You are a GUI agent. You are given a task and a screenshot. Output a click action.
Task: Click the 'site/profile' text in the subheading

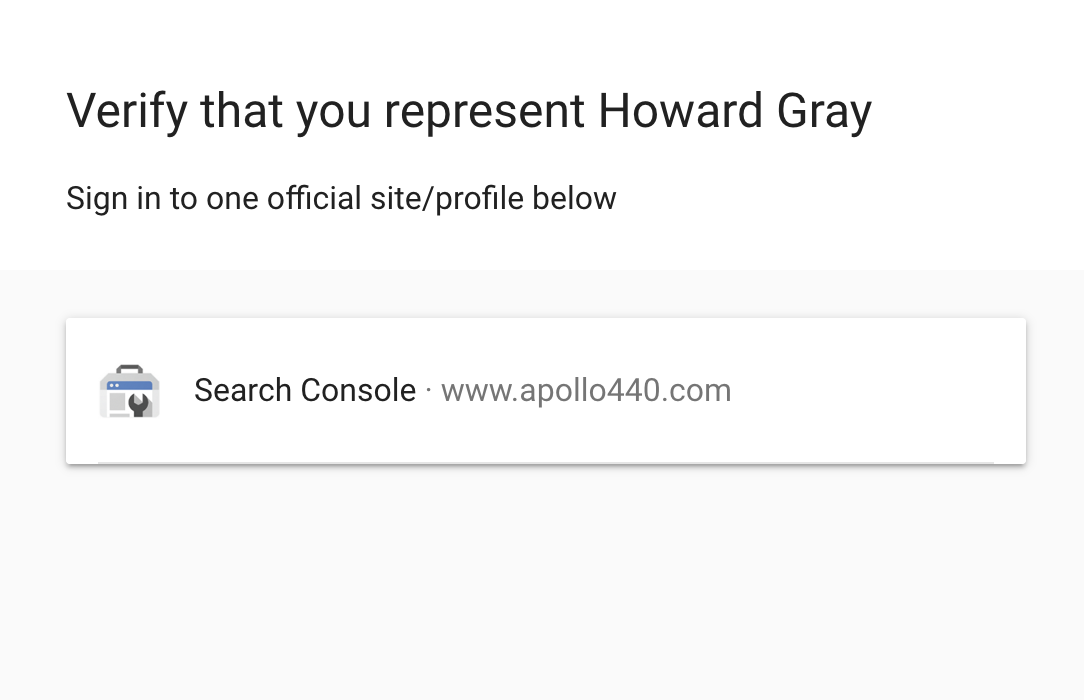(x=446, y=198)
